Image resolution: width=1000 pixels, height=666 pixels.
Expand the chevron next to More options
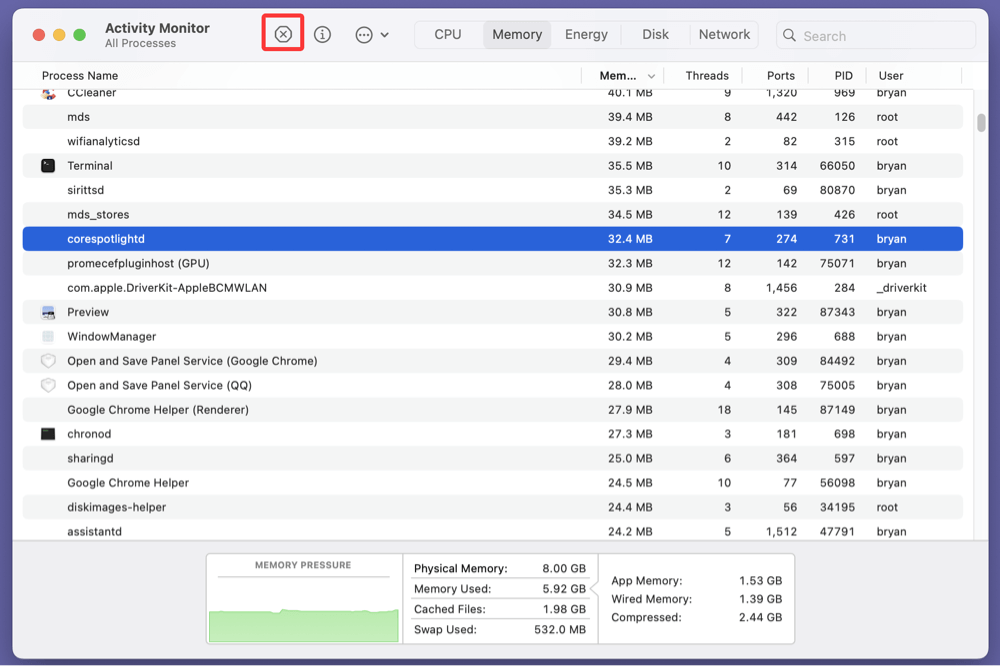(x=385, y=33)
